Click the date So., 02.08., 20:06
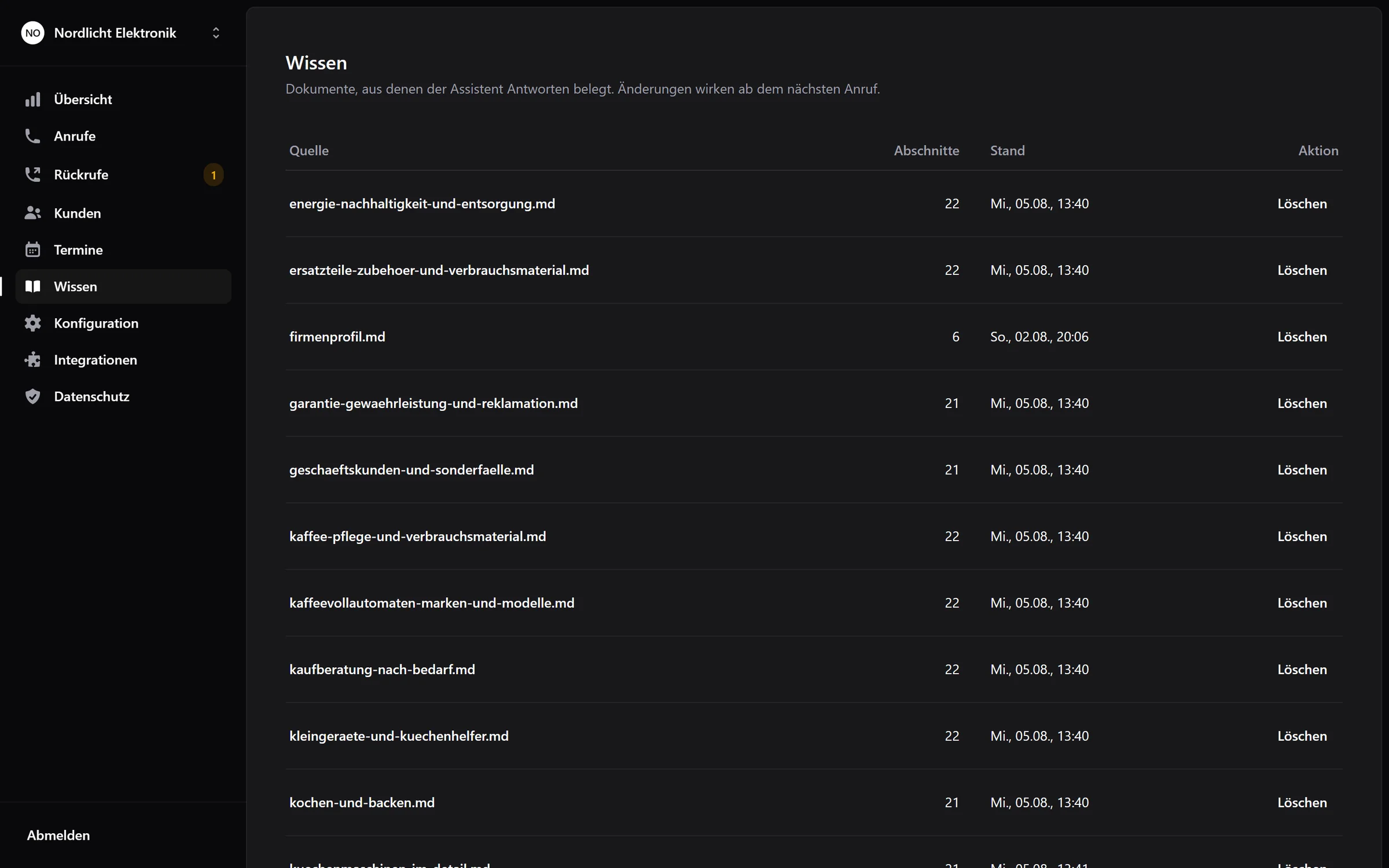 (1039, 337)
